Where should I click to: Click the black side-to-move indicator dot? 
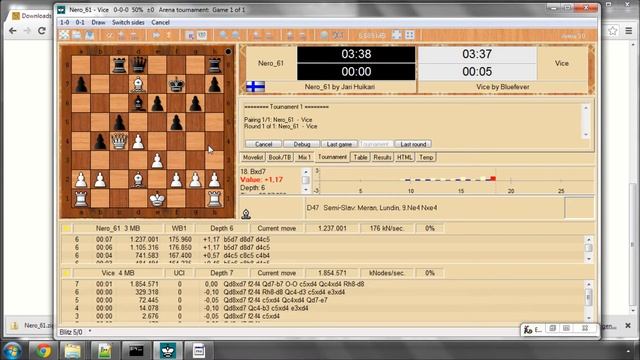tap(228, 51)
